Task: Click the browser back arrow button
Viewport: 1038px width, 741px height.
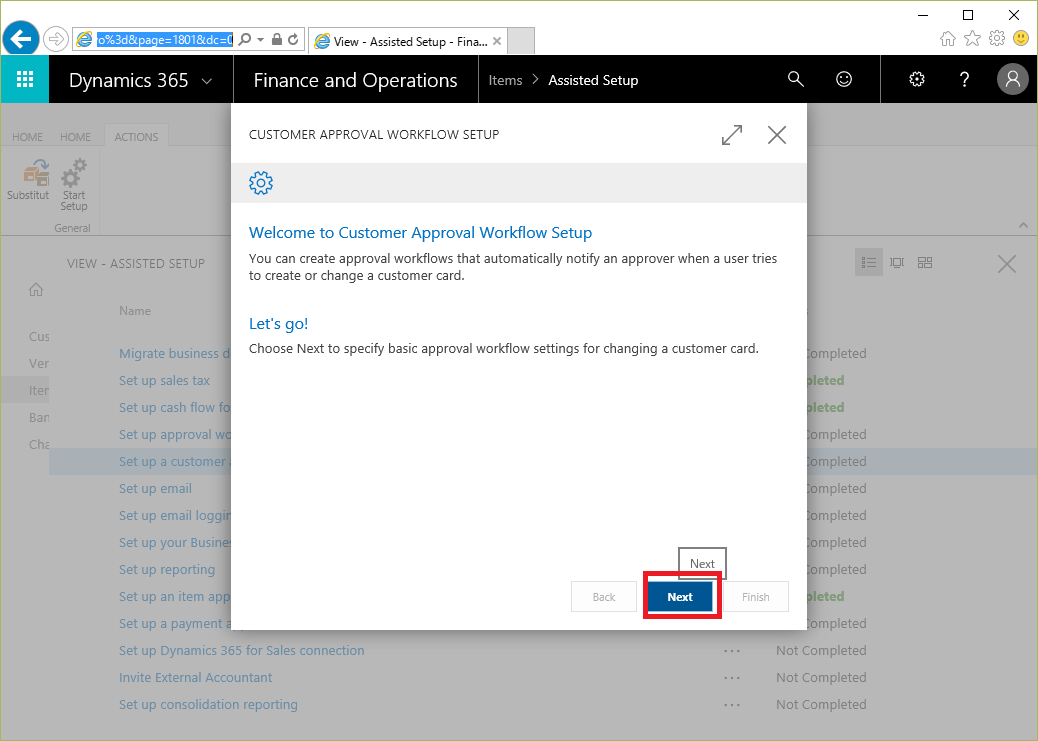Action: point(21,40)
